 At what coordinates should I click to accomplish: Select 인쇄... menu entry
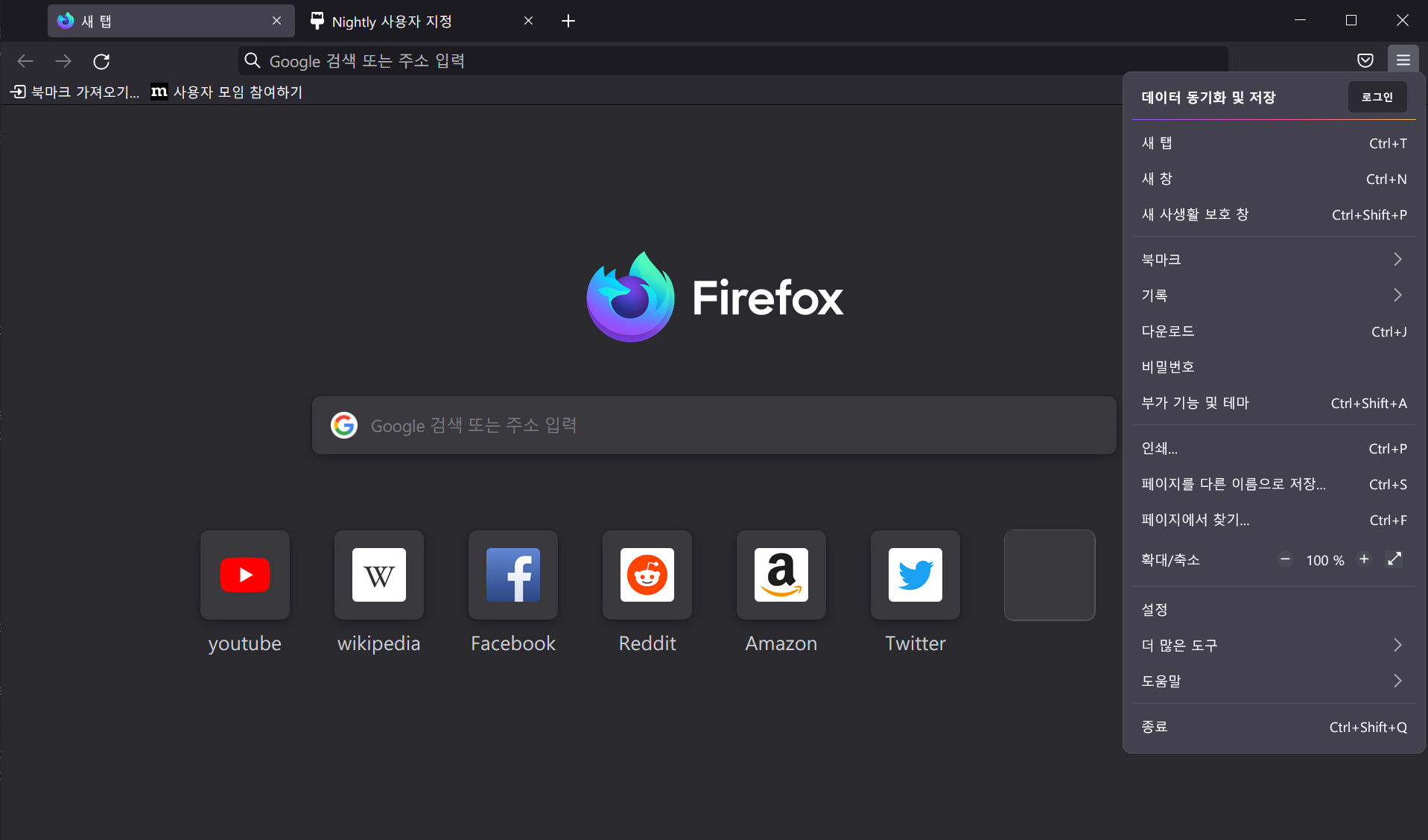point(1274,448)
